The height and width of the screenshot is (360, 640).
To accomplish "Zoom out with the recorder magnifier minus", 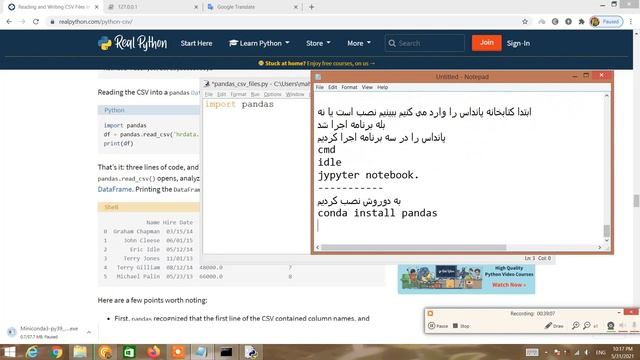I will point(587,326).
